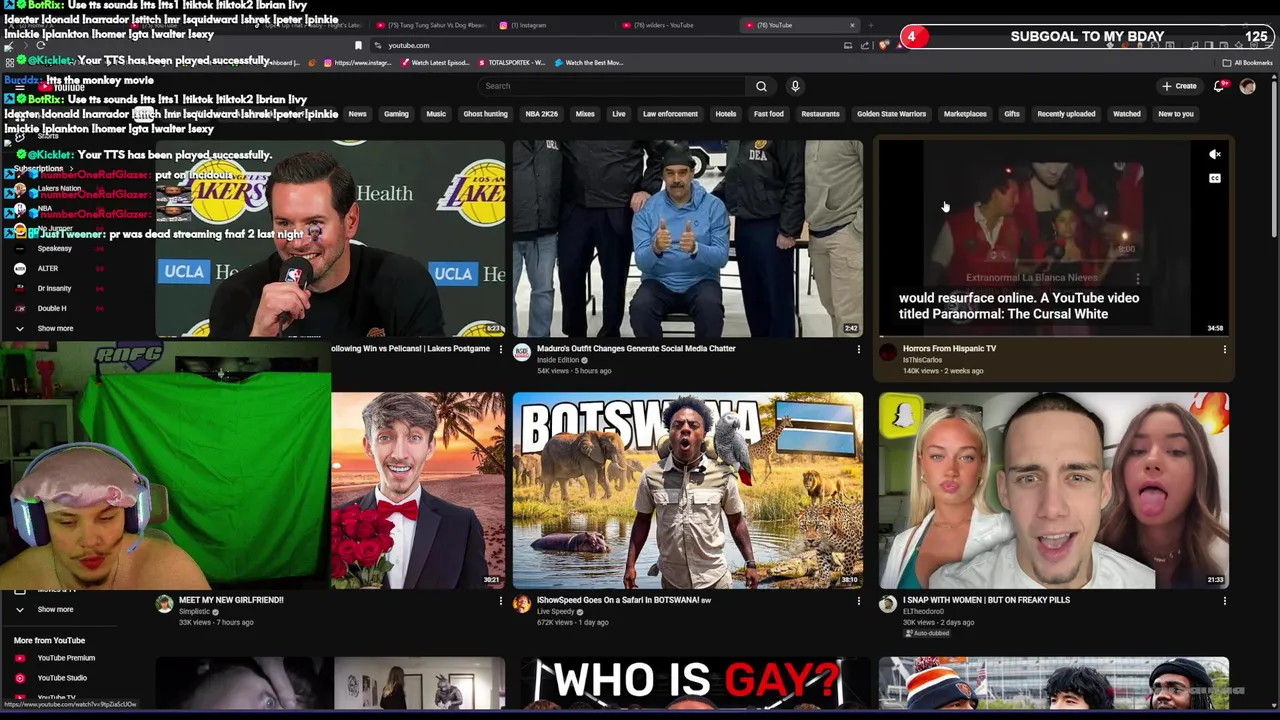Open the Speakeasy subscription channel
The width and height of the screenshot is (1280, 720).
pyautogui.click(x=54, y=248)
